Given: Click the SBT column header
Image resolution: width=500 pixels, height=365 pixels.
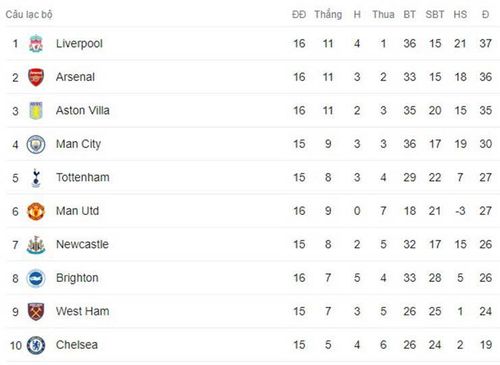Looking at the screenshot, I should pos(435,15).
